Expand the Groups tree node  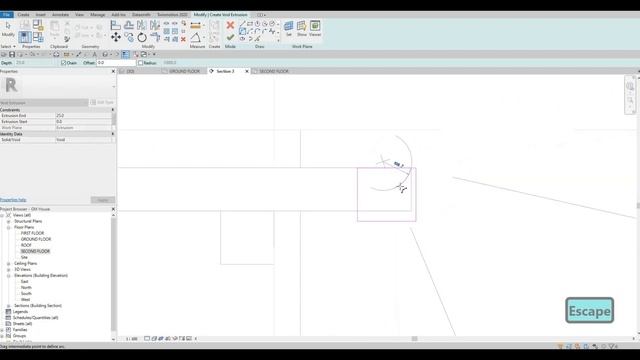point(2,336)
